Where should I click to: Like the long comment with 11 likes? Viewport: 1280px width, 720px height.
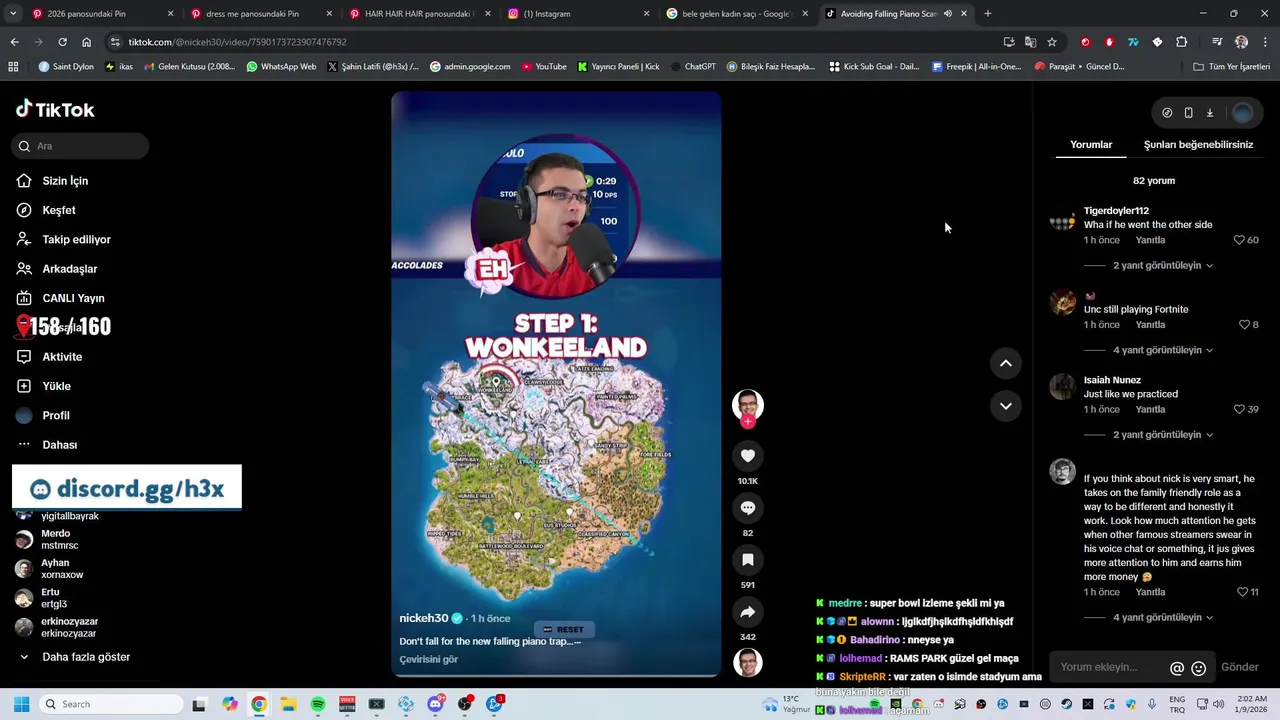tap(1242, 592)
